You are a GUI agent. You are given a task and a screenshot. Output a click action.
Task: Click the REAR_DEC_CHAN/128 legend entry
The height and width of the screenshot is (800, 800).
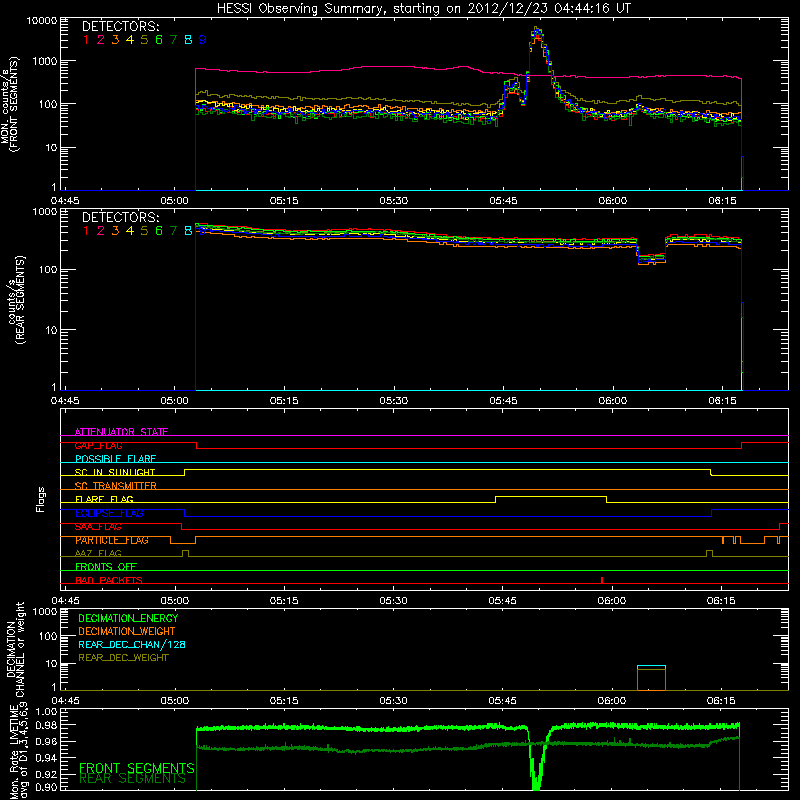pos(132,644)
